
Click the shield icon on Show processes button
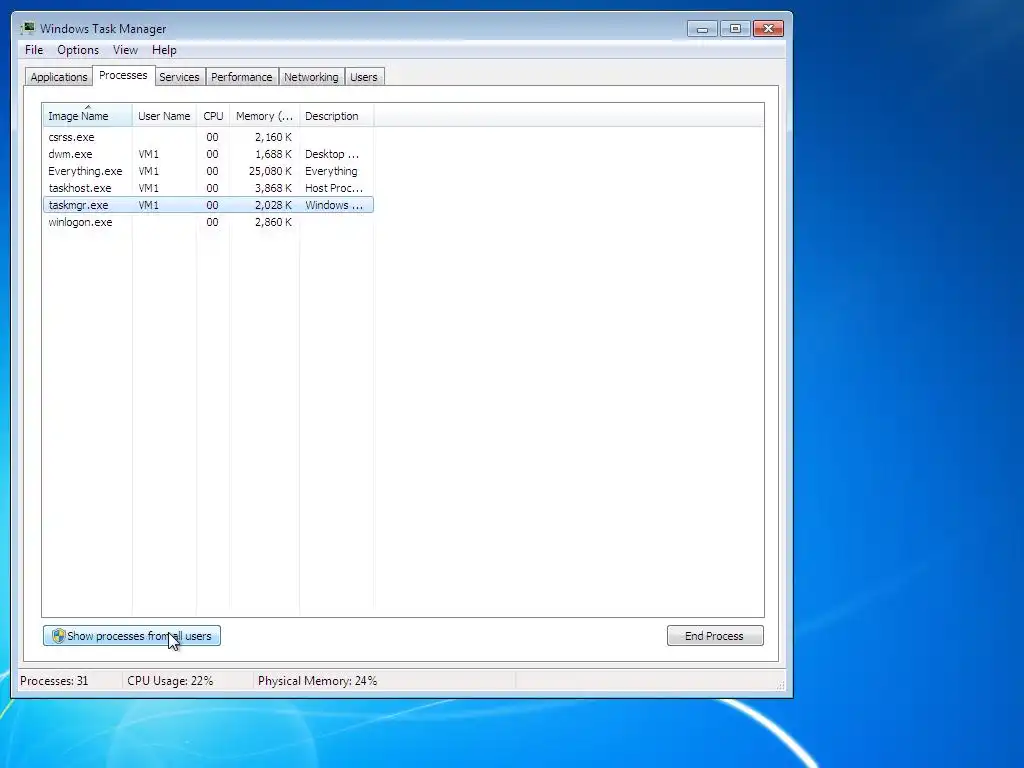[x=58, y=635]
